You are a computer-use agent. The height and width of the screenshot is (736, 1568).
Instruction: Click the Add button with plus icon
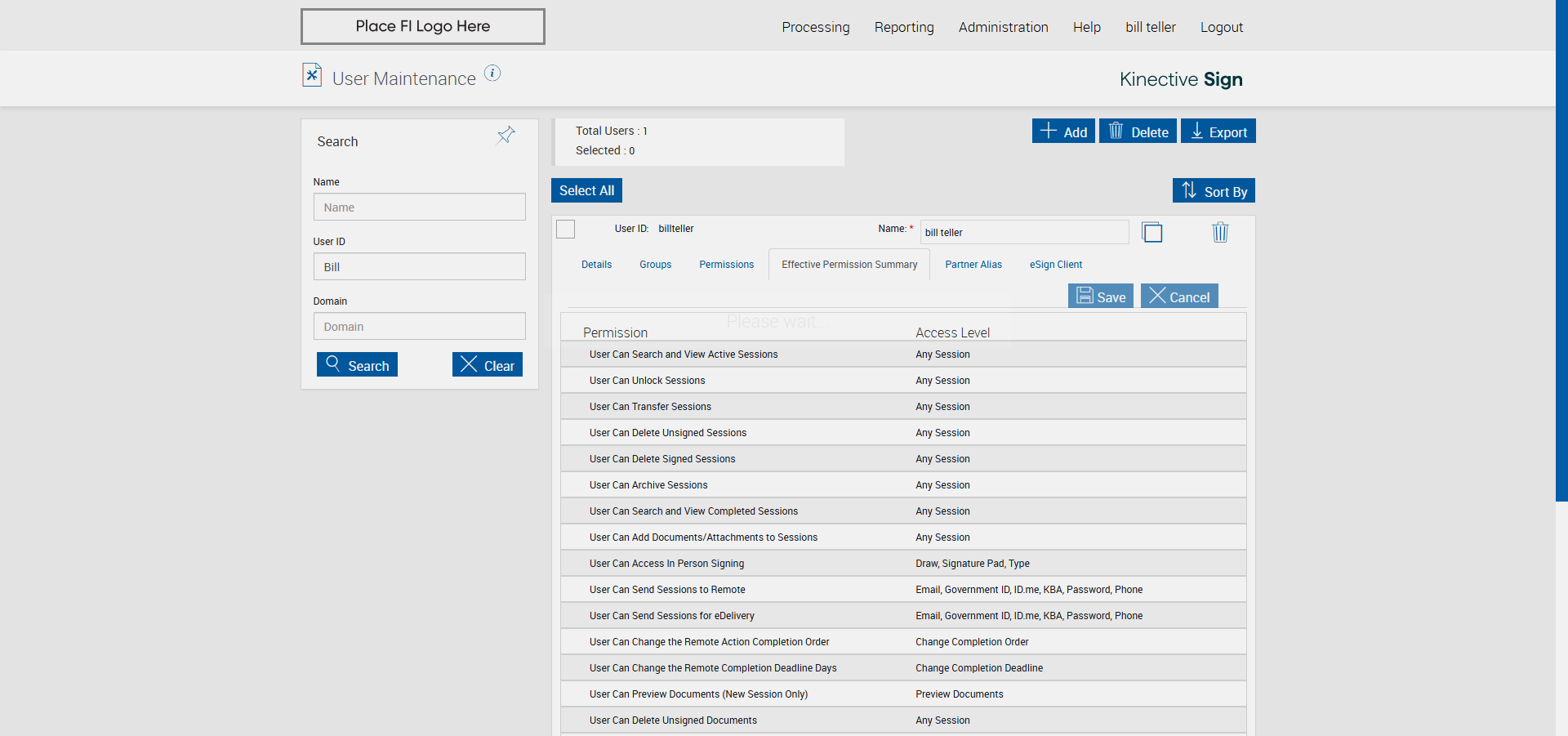(x=1063, y=132)
